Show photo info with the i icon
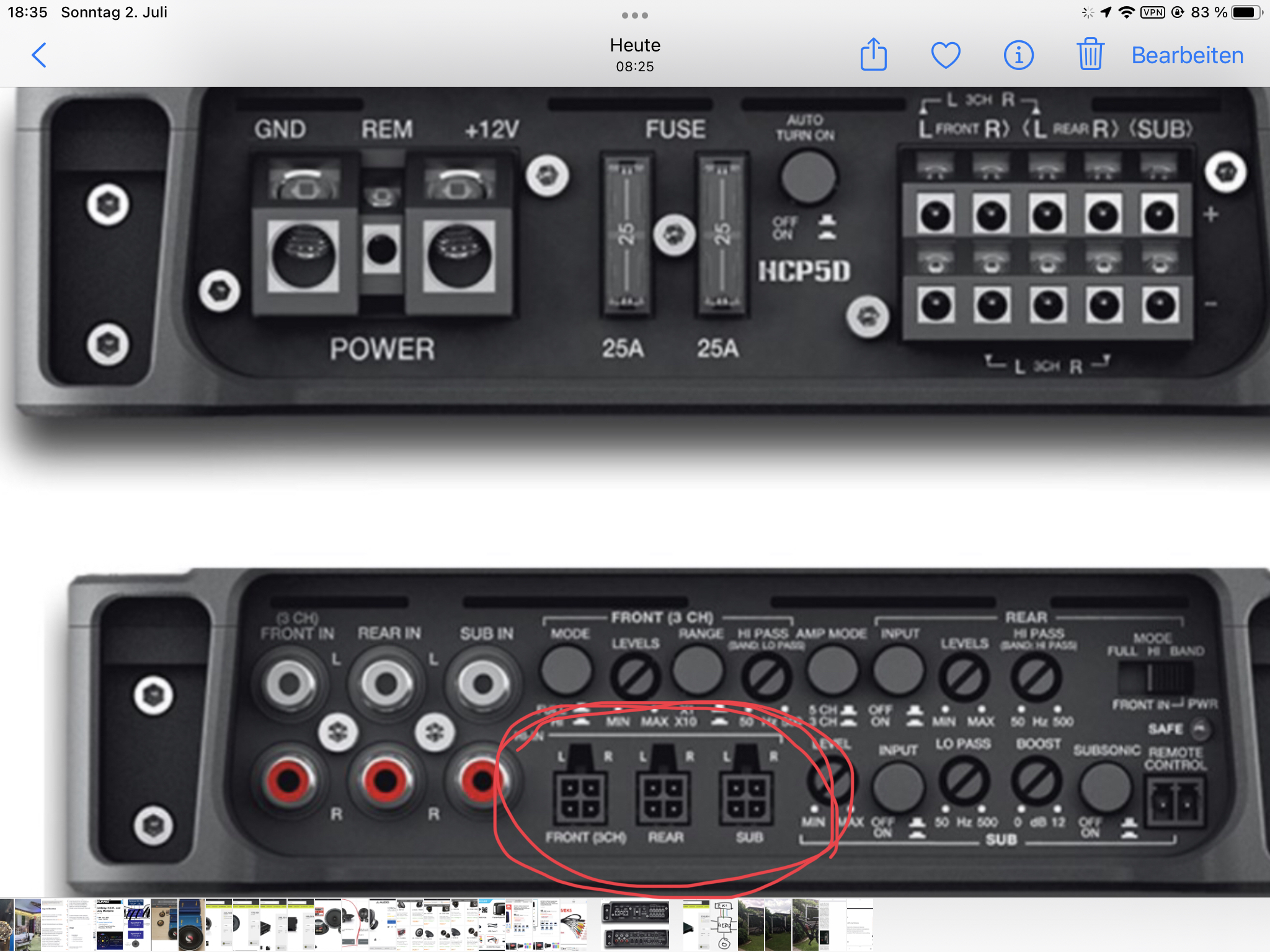Screen dimensions: 1270x952 (x=1018, y=55)
